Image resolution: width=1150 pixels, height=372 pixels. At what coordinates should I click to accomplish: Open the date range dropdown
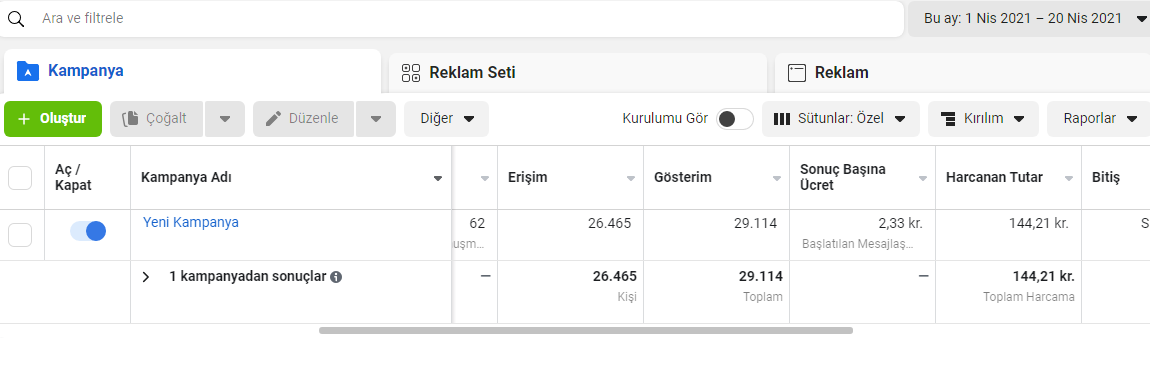point(1029,19)
